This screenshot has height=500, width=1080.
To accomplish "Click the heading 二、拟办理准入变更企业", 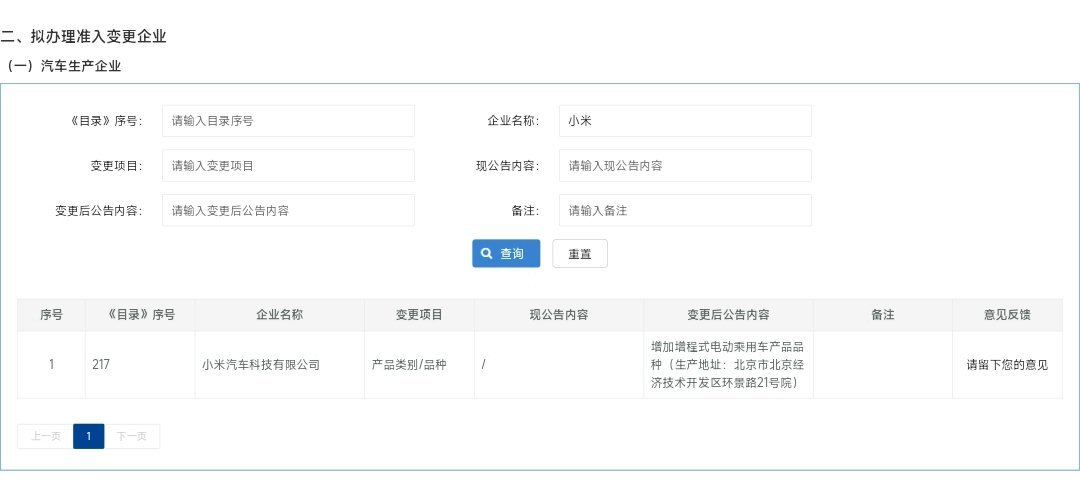I will coord(83,37).
